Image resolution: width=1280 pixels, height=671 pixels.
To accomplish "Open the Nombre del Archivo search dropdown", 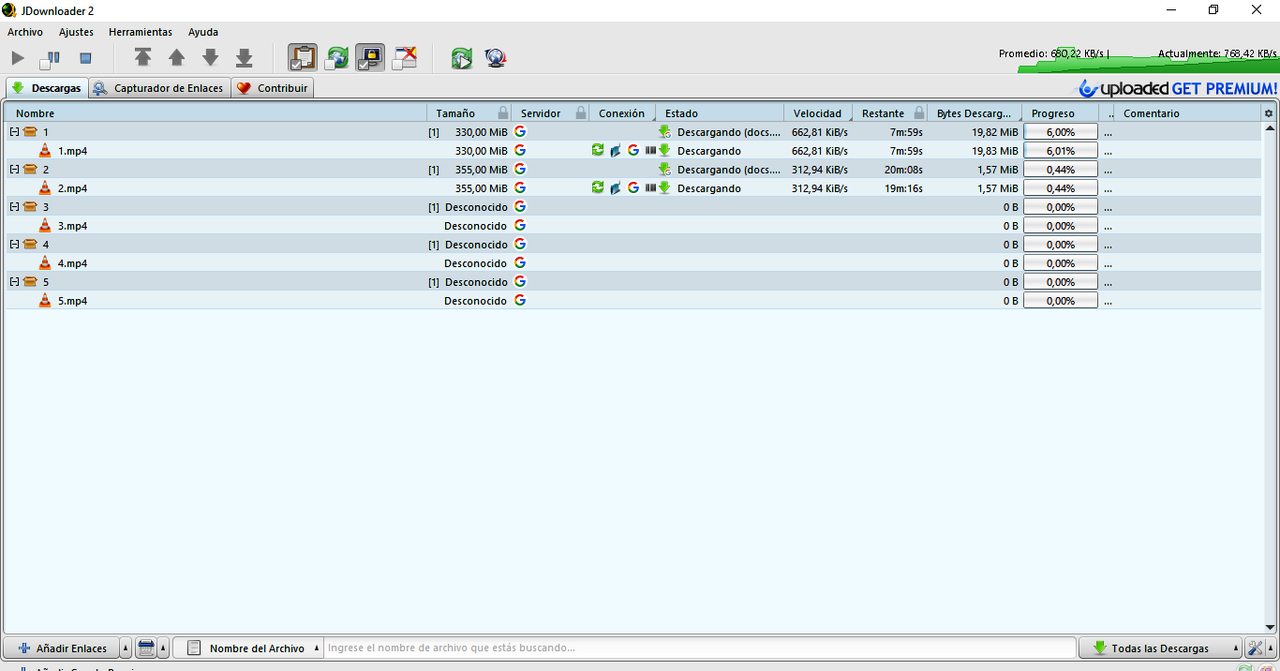I will [248, 648].
